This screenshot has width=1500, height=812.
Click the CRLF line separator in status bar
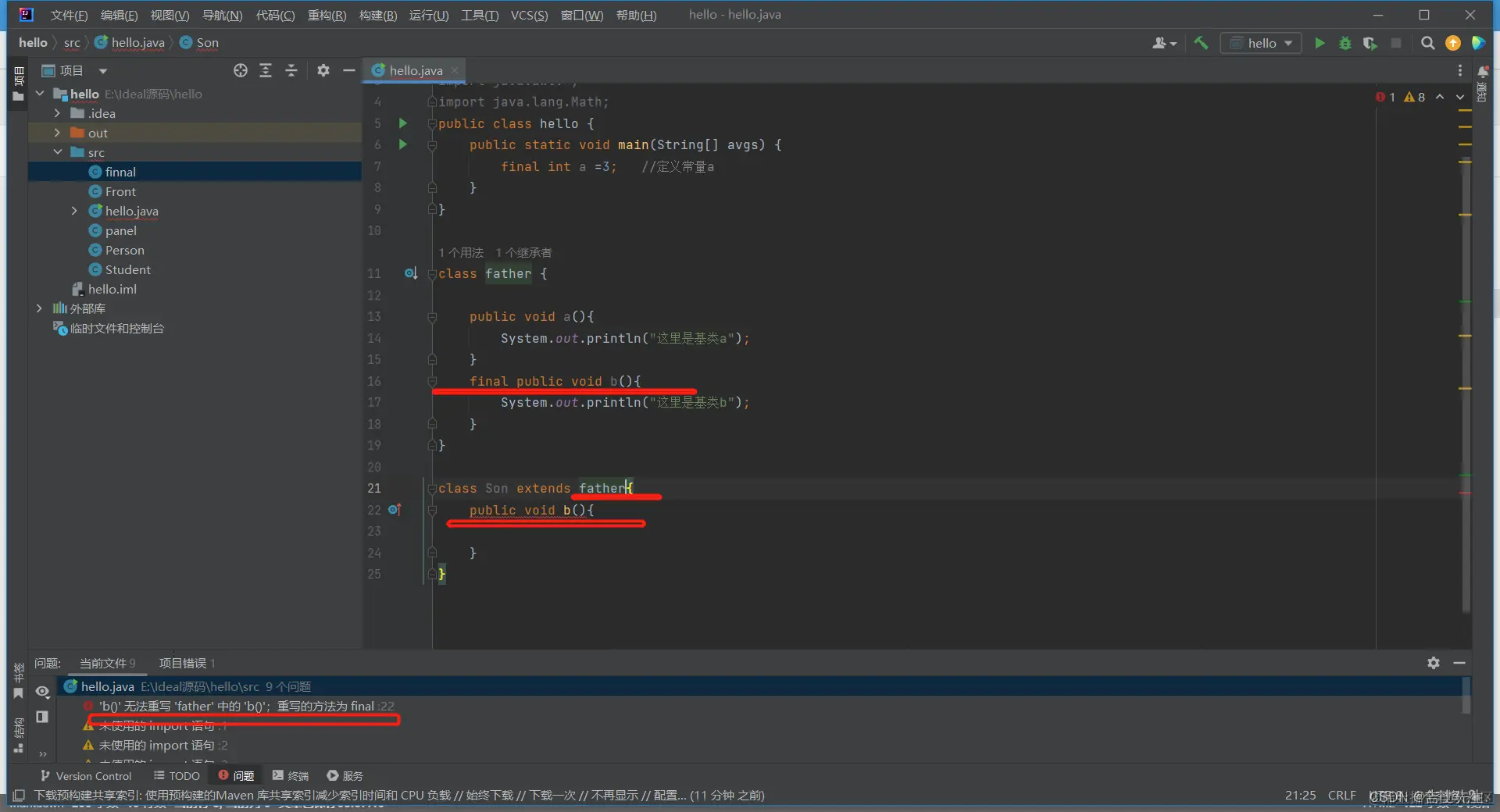tap(1341, 795)
